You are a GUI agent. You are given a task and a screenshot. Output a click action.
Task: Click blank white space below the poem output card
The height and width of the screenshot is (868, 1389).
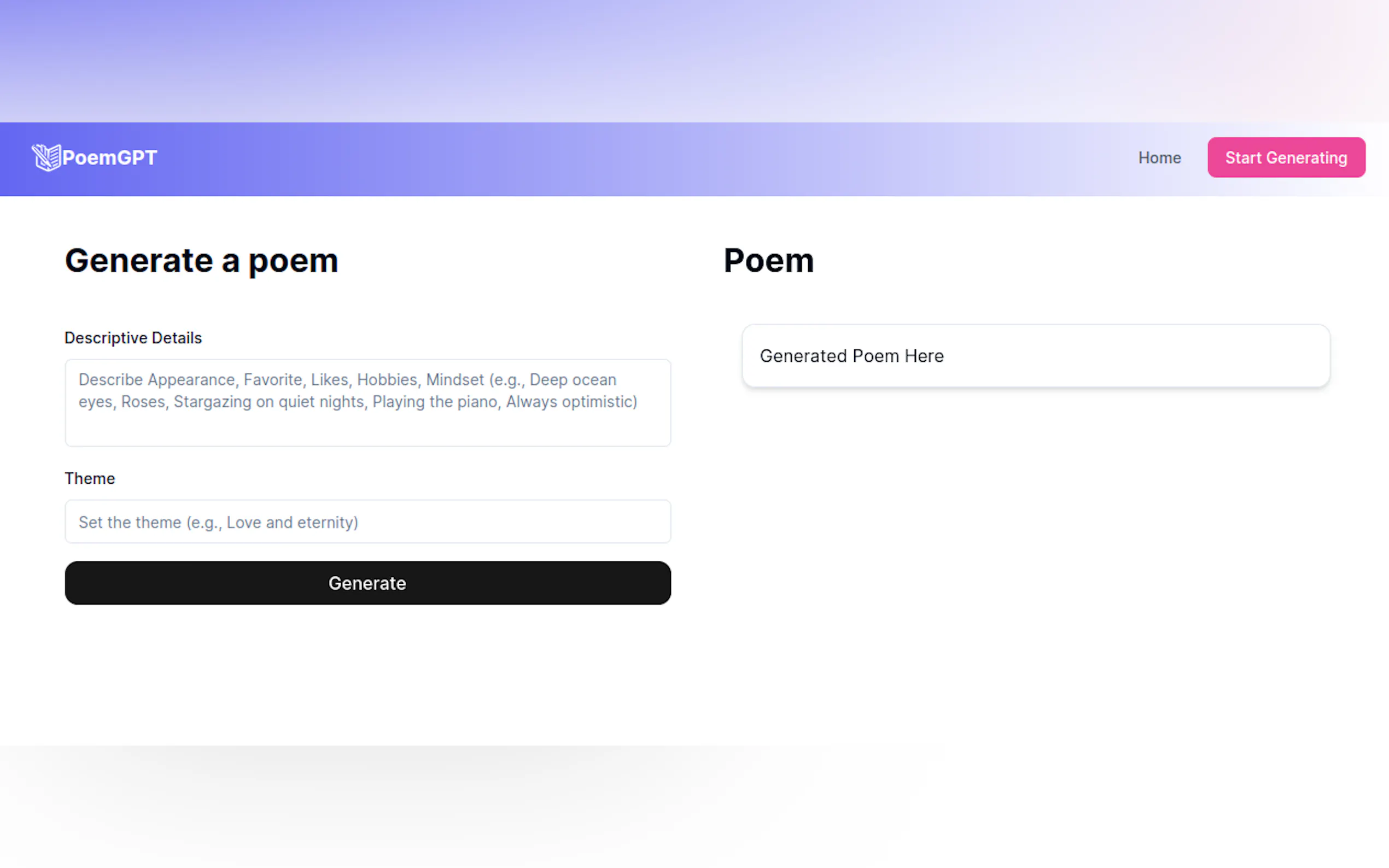1034,546
